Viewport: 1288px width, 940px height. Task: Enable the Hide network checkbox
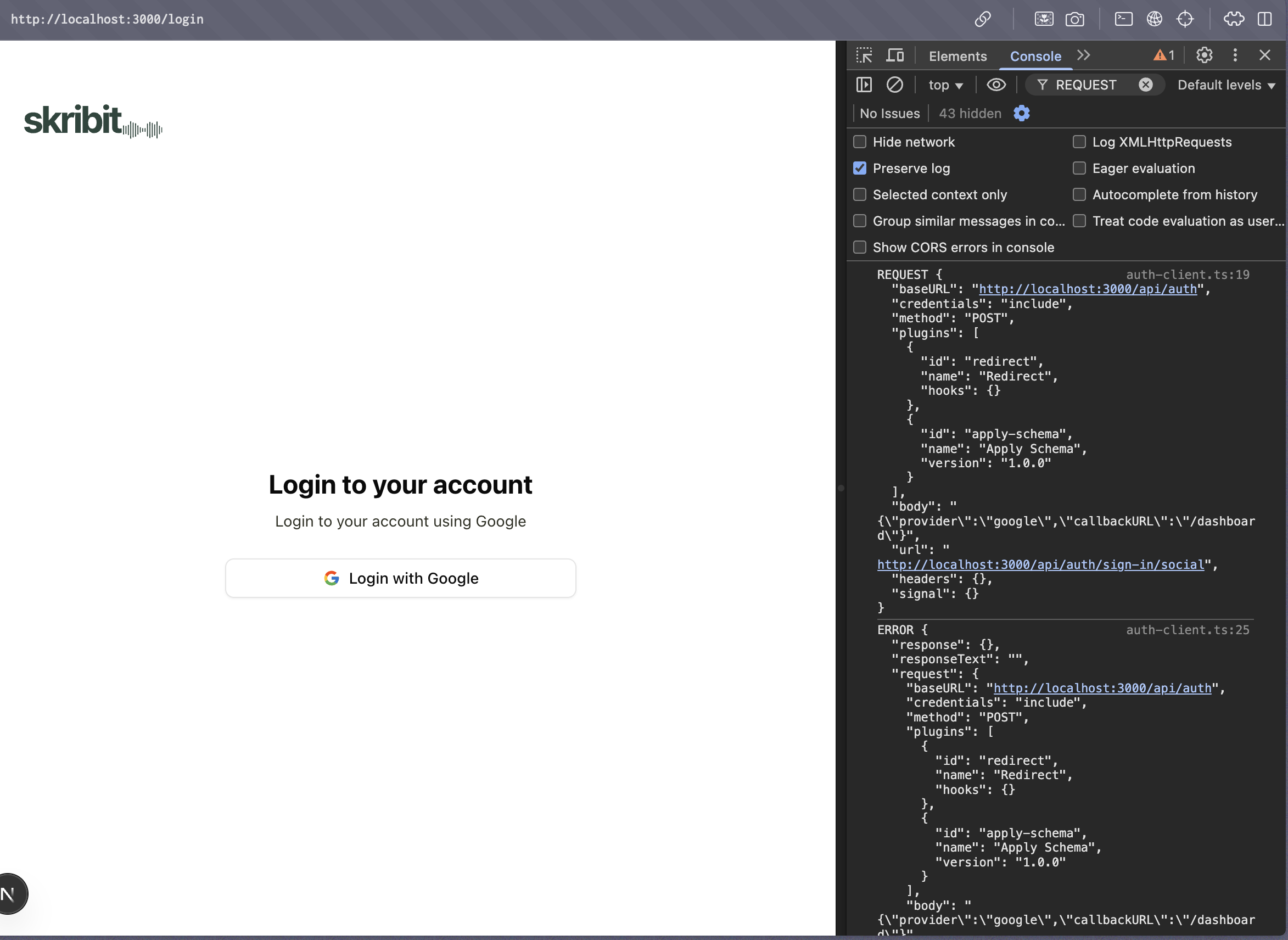[860, 142]
